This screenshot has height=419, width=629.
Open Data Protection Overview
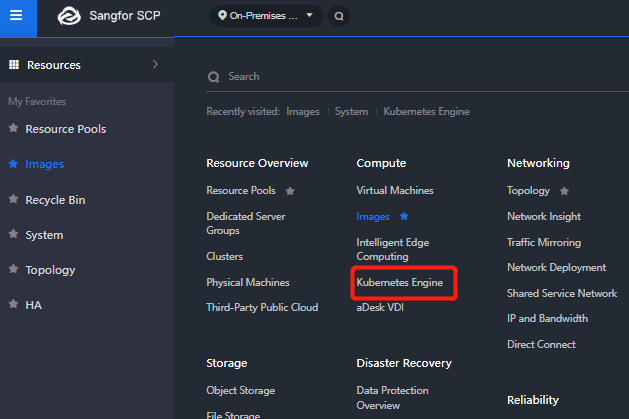tap(392, 398)
